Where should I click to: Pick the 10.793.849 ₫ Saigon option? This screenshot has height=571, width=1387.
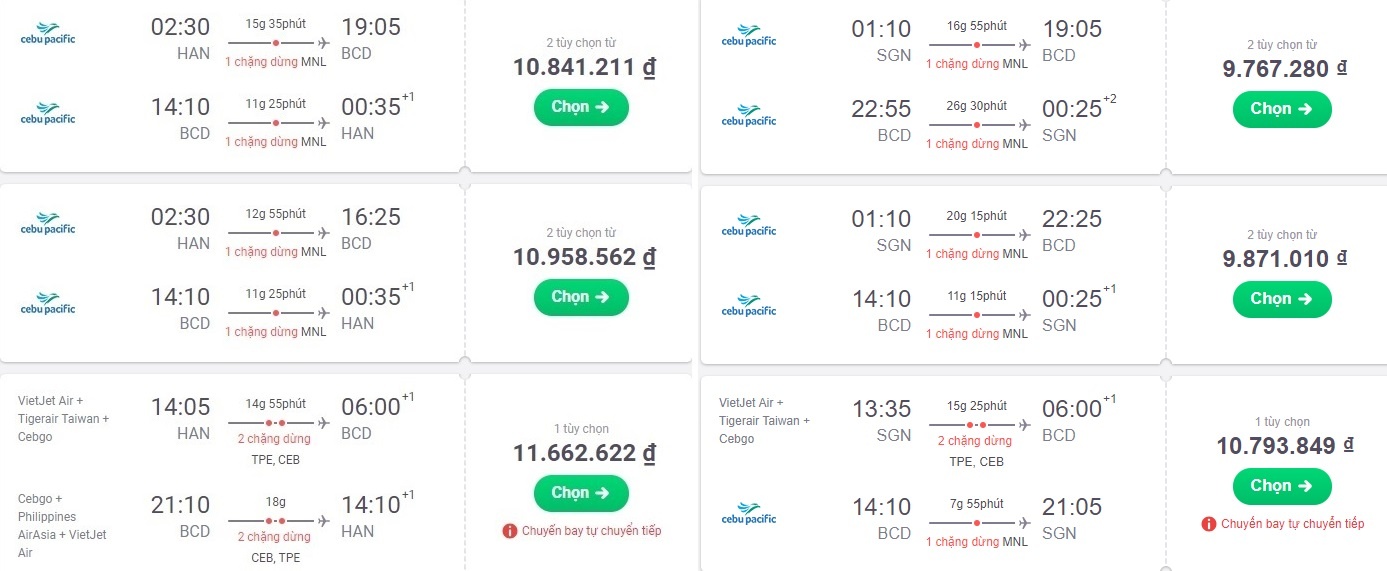[1282, 486]
